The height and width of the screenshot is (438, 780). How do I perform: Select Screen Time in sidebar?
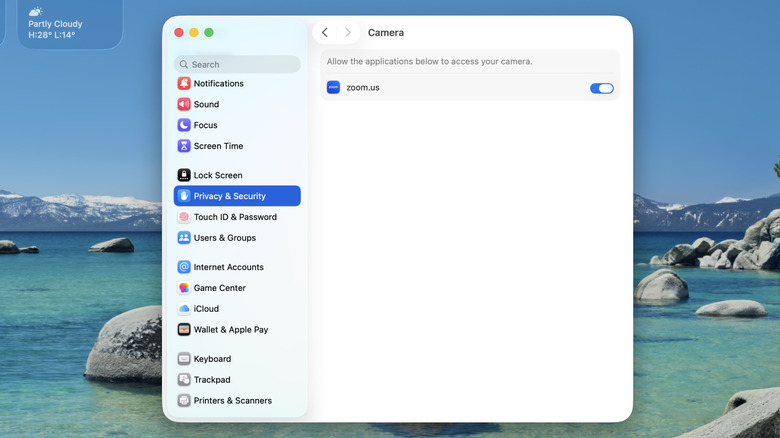[237, 146]
